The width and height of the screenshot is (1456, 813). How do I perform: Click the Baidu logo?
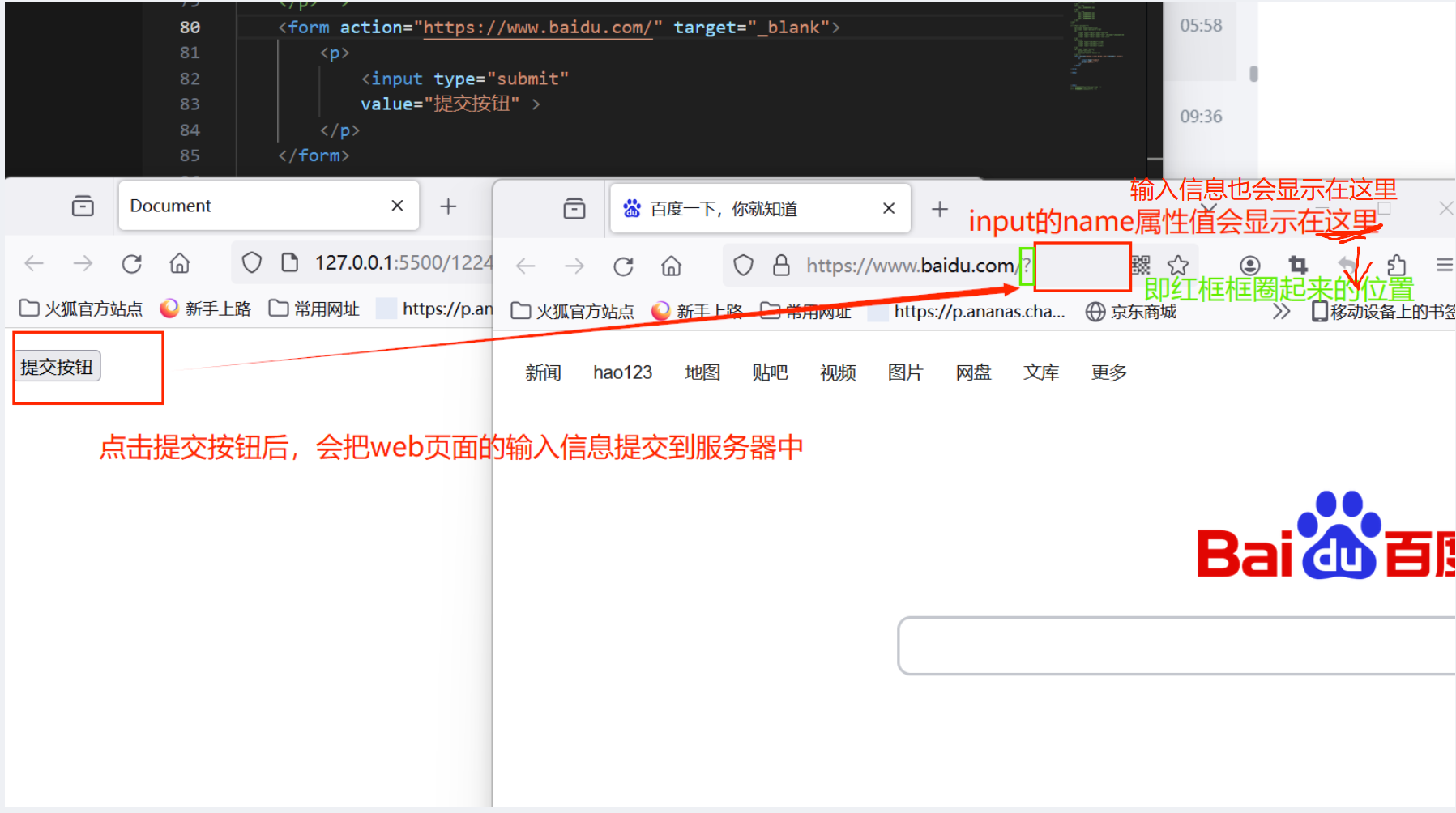pos(1326,535)
